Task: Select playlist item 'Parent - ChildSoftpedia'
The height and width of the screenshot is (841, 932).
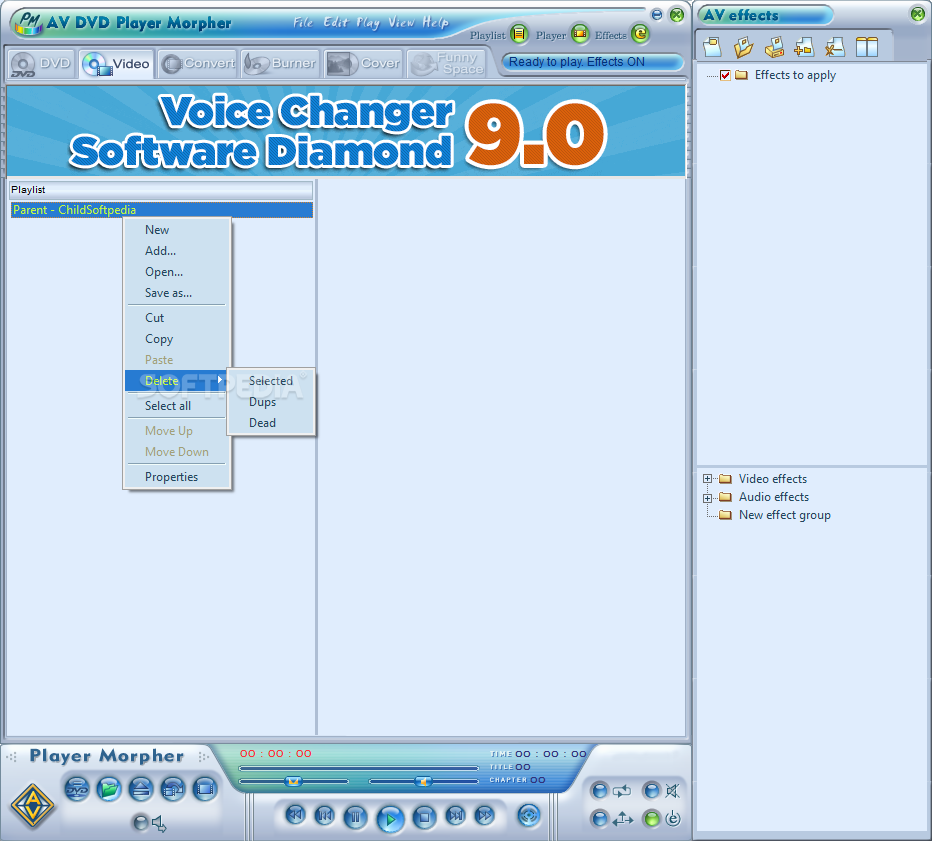Action: tap(162, 210)
